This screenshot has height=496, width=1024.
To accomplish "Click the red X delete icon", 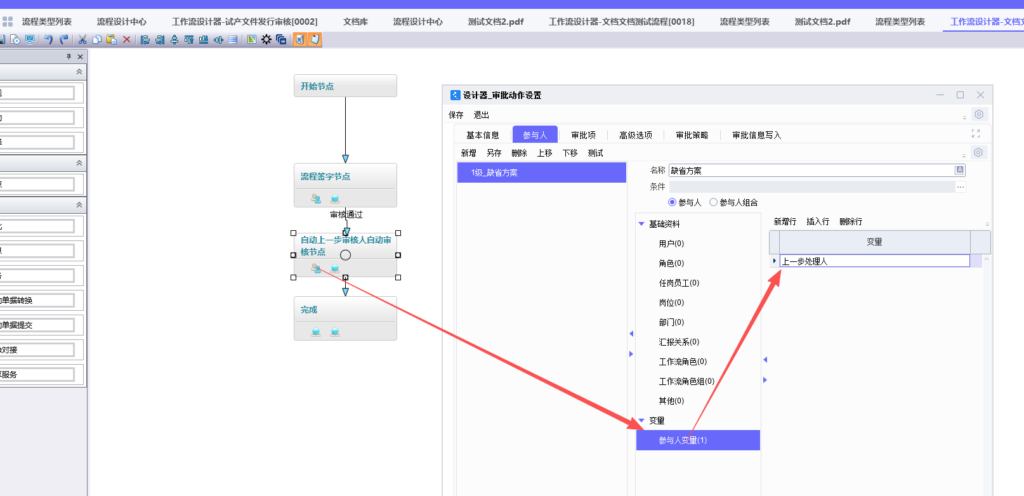I will click(126, 40).
